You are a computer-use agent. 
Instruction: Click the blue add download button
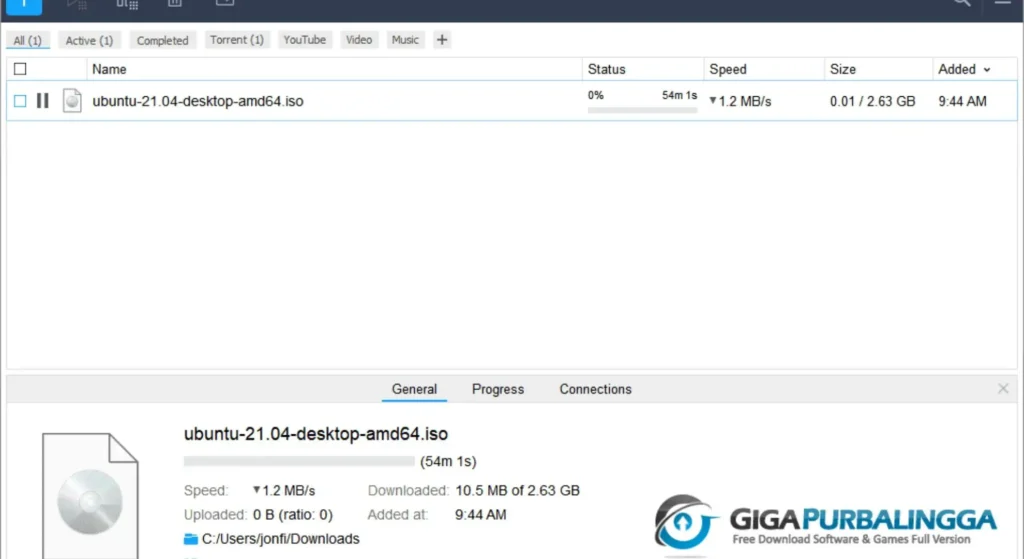24,6
